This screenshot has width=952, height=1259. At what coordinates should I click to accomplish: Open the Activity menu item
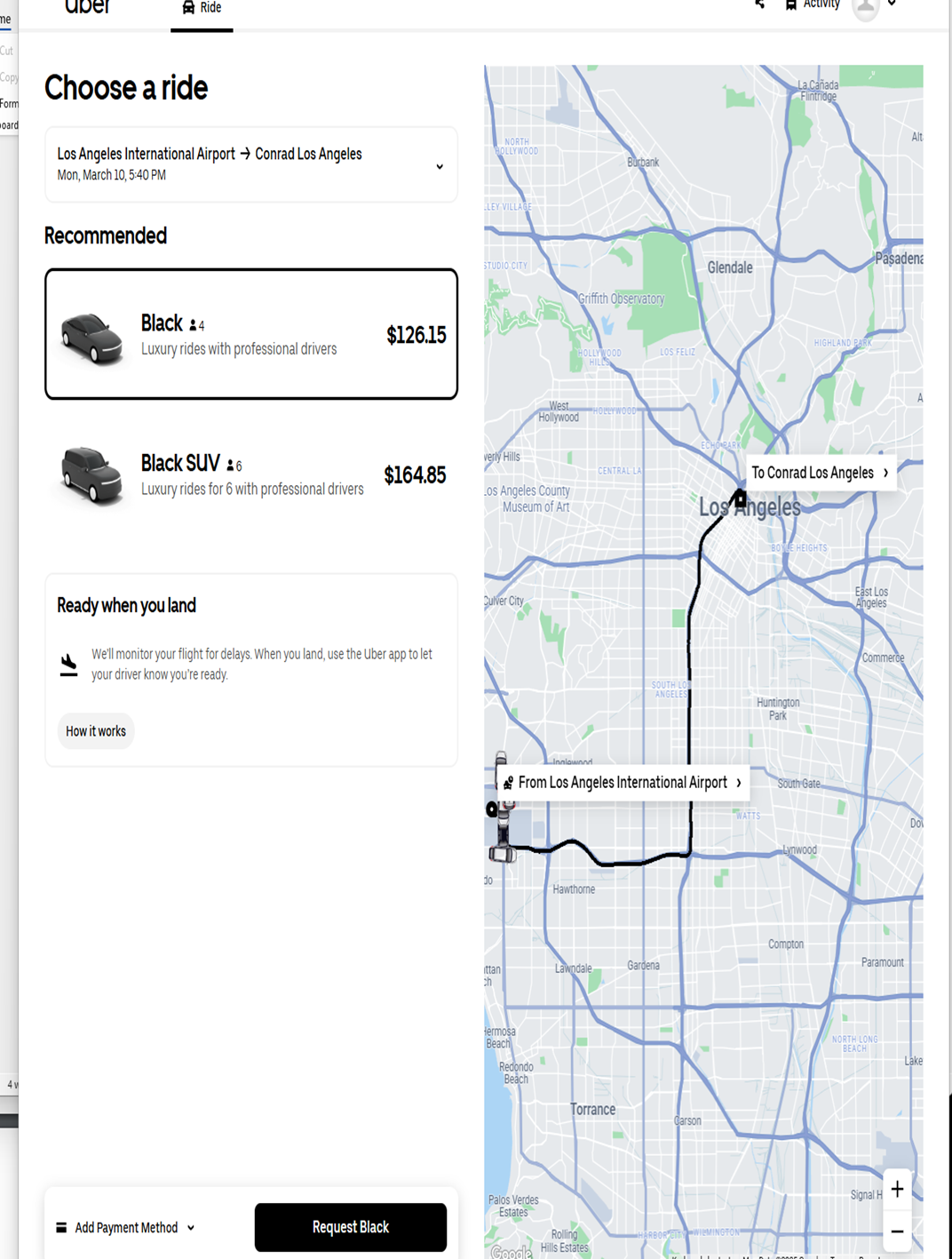coord(812,5)
